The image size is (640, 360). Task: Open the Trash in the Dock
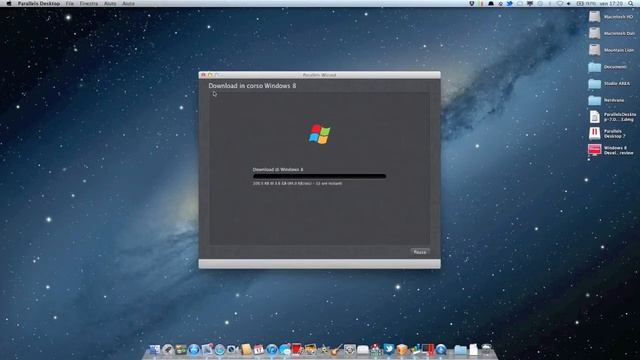click(x=486, y=349)
